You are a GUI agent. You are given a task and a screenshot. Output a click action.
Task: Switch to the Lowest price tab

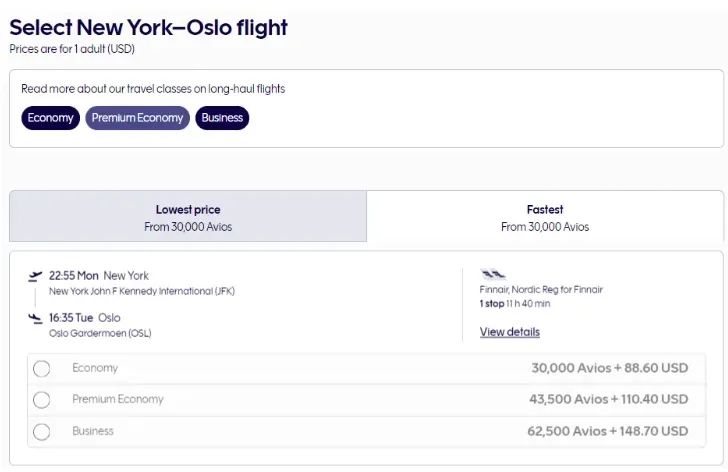pyautogui.click(x=188, y=217)
